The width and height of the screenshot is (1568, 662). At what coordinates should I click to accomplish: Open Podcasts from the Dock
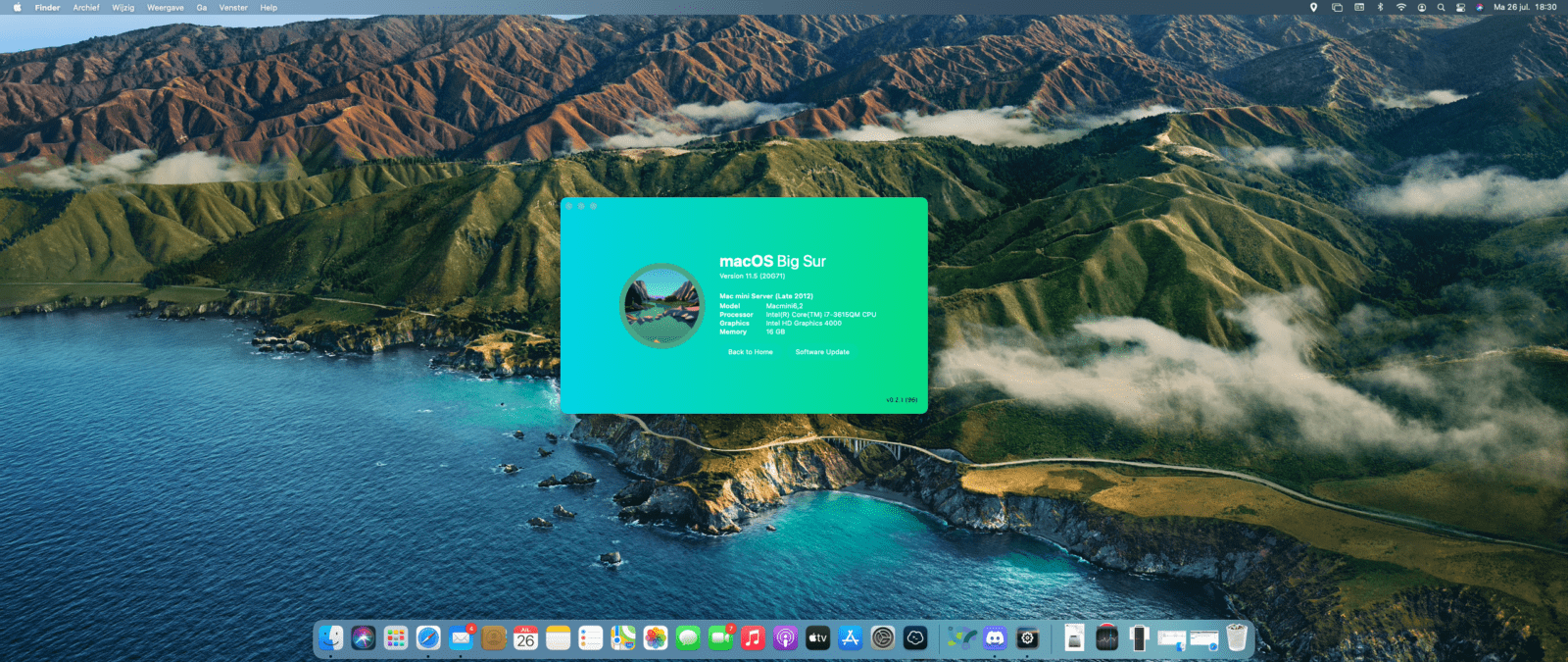pyautogui.click(x=785, y=638)
